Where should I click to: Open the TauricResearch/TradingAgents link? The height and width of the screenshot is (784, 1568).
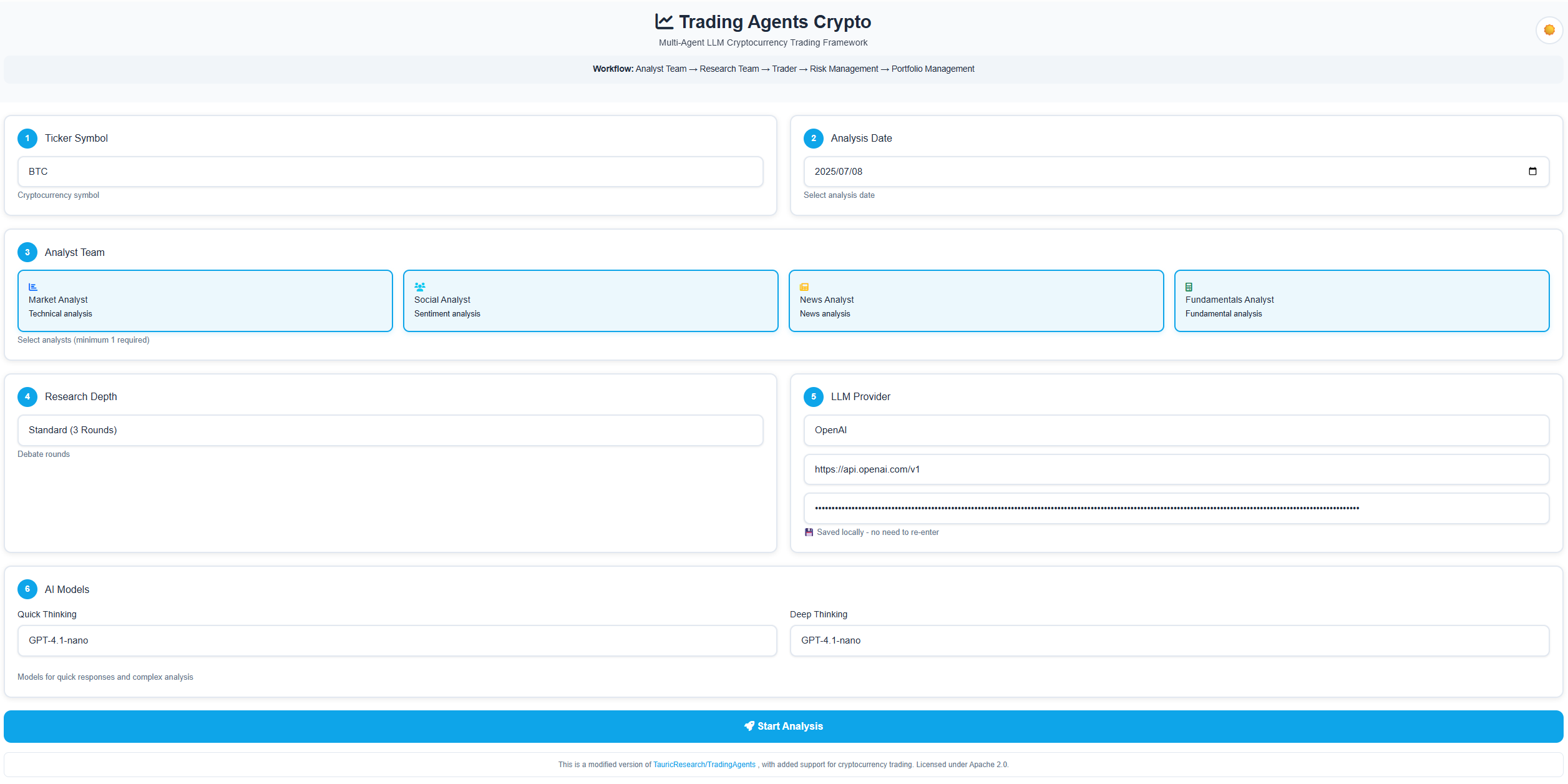pos(704,765)
